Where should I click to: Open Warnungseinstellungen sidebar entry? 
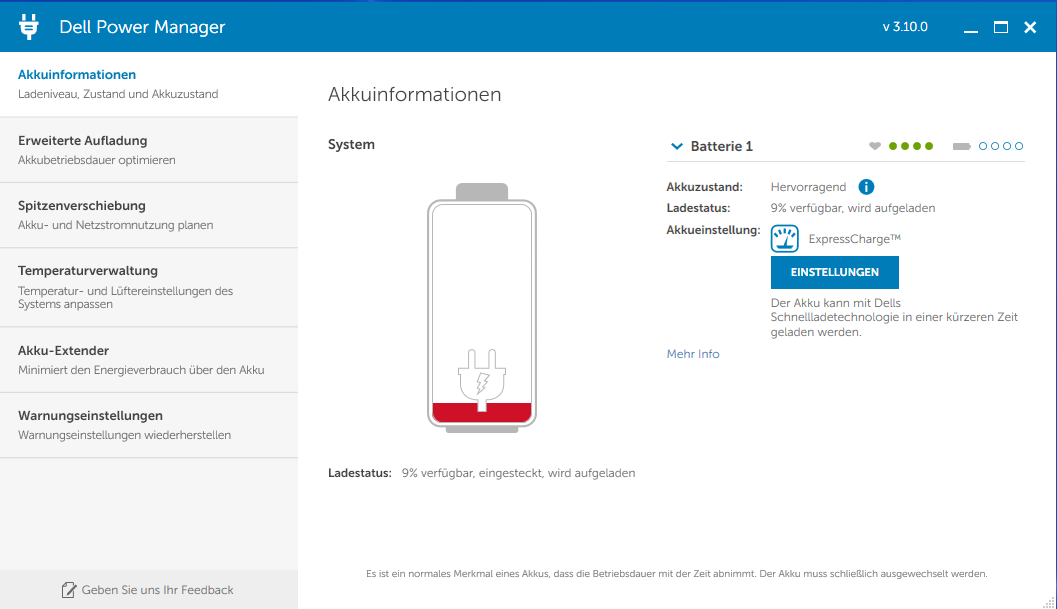148,425
